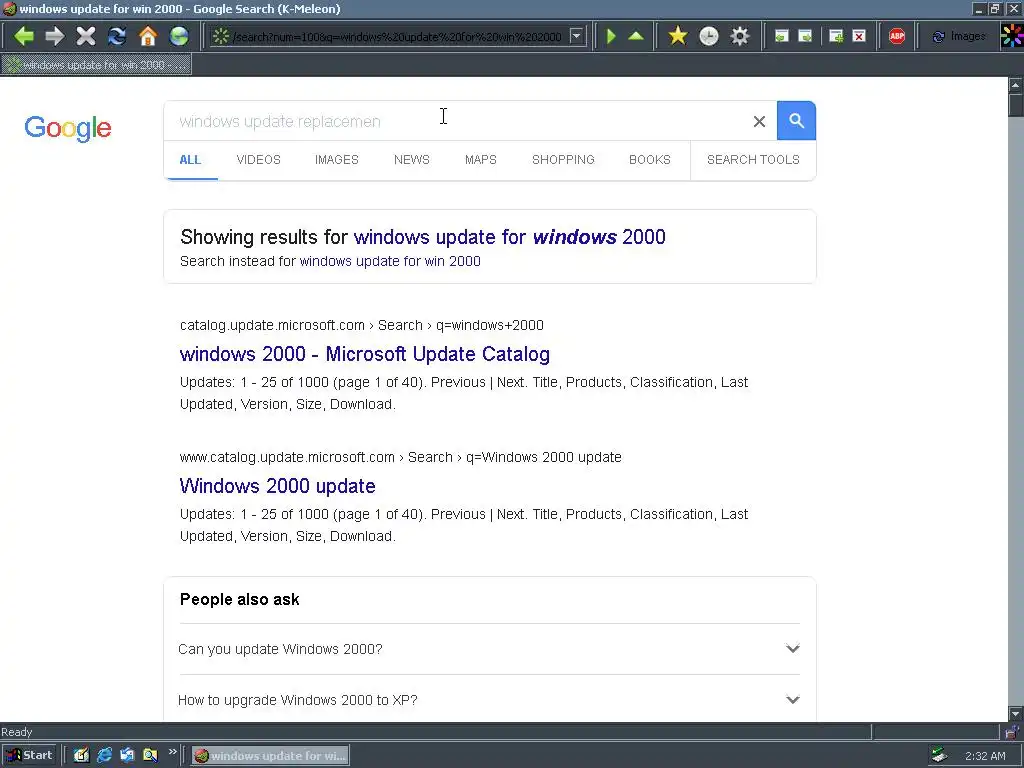The height and width of the screenshot is (768, 1024).
Task: Launch Internet Explorer from quick launch
Action: pos(104,756)
